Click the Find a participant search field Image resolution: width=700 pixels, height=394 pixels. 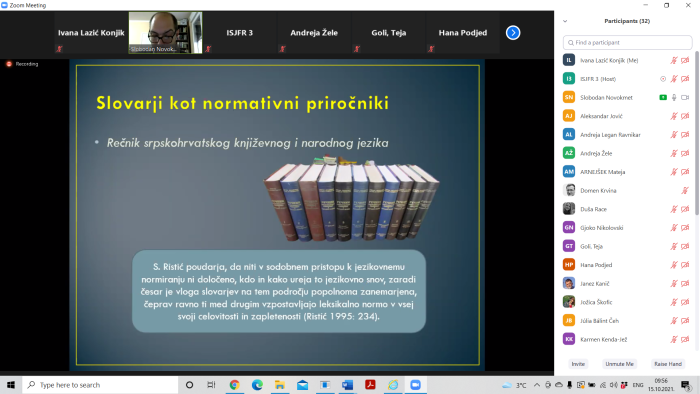628,42
